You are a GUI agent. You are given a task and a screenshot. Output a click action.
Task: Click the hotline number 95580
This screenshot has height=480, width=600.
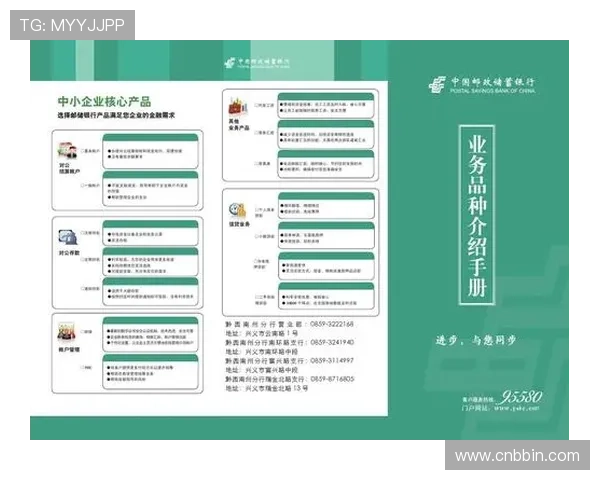coord(521,397)
